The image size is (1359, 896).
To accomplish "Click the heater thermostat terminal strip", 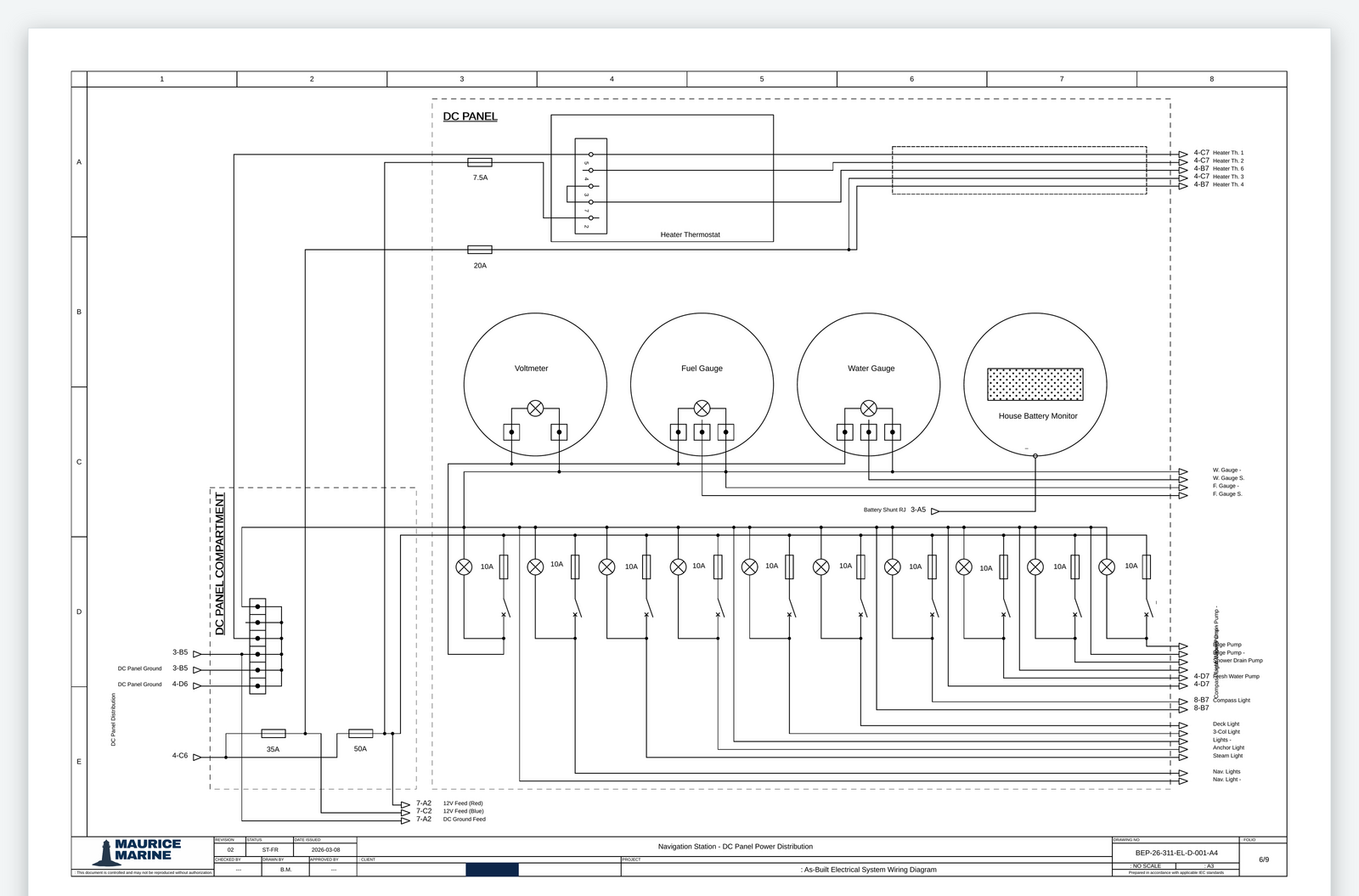I will [x=590, y=186].
